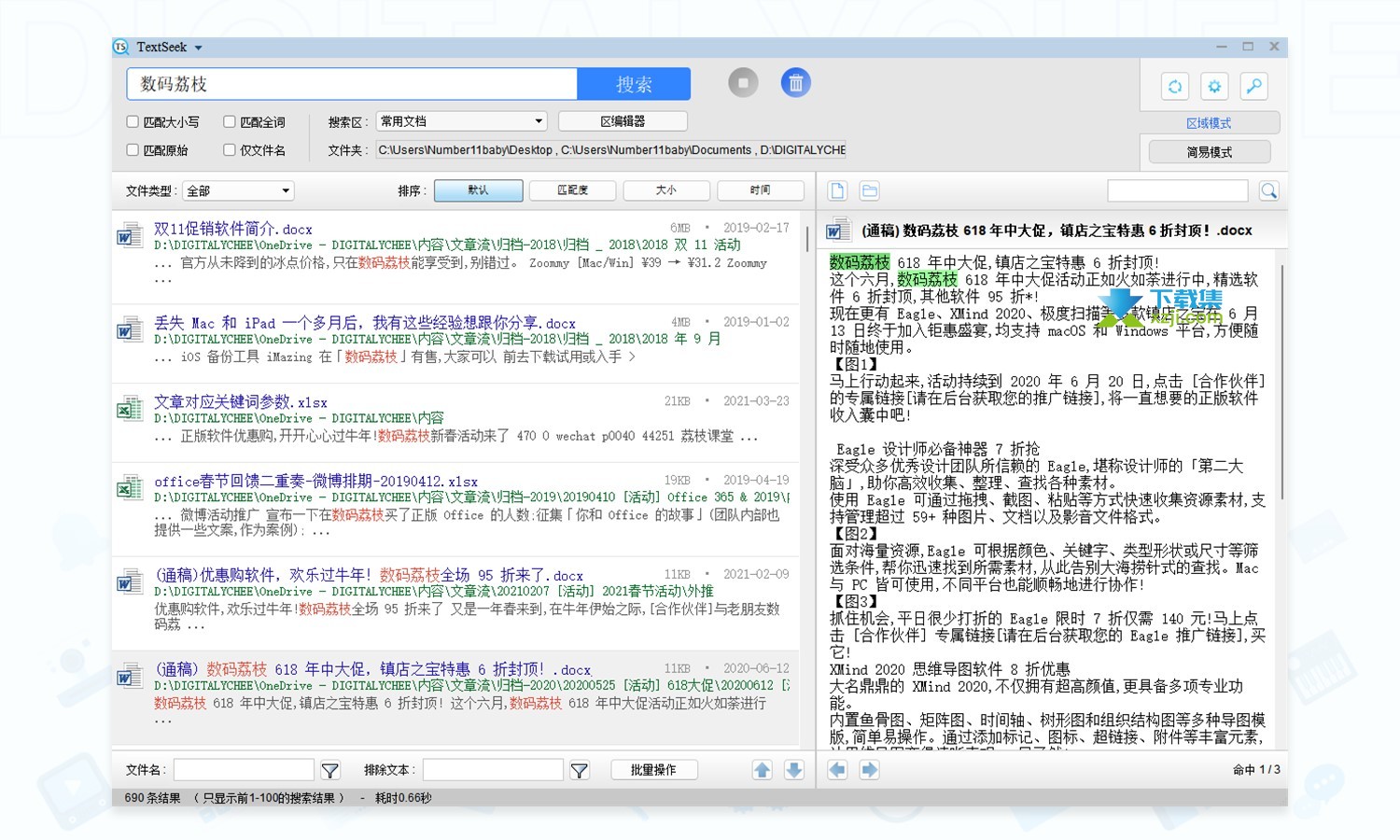
Task: Toggle 仅文件名 checkbox
Action: click(x=229, y=149)
